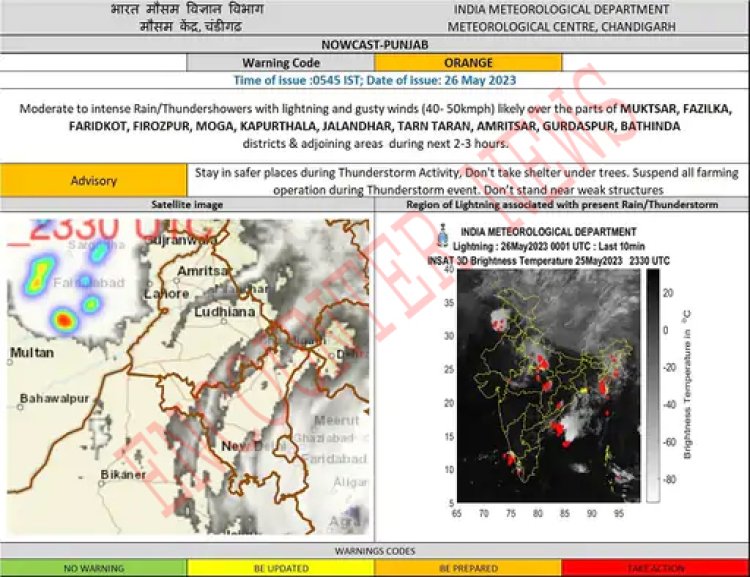750x577 pixels.
Task: Click the Amritsar label on map
Action: pos(204,271)
